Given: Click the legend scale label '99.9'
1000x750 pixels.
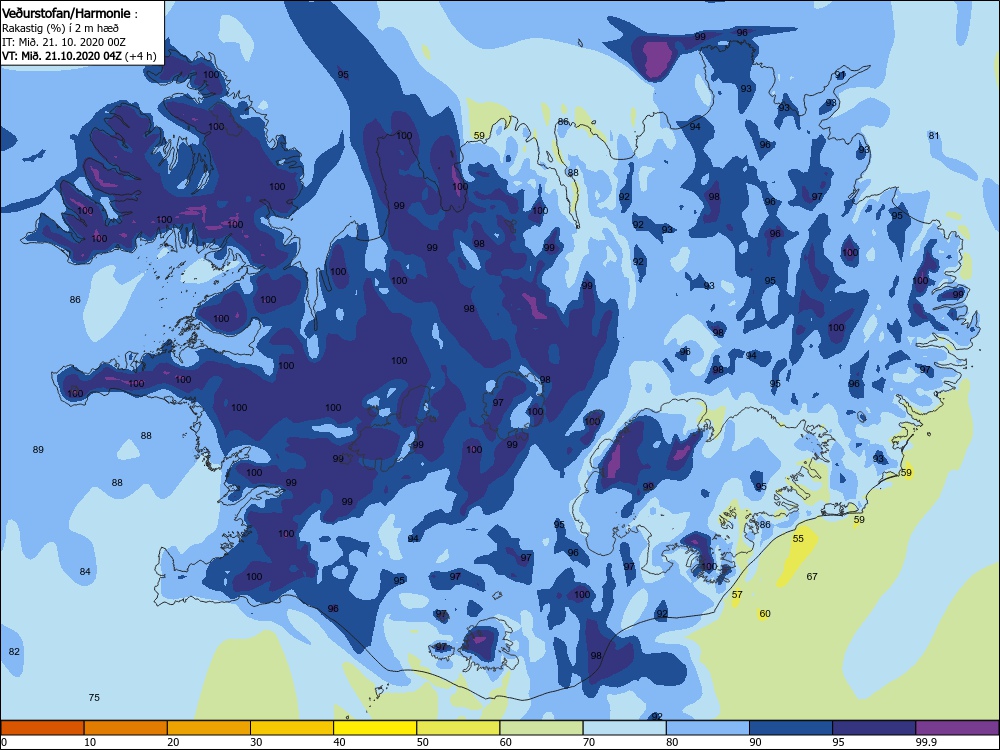Looking at the screenshot, I should 926,742.
